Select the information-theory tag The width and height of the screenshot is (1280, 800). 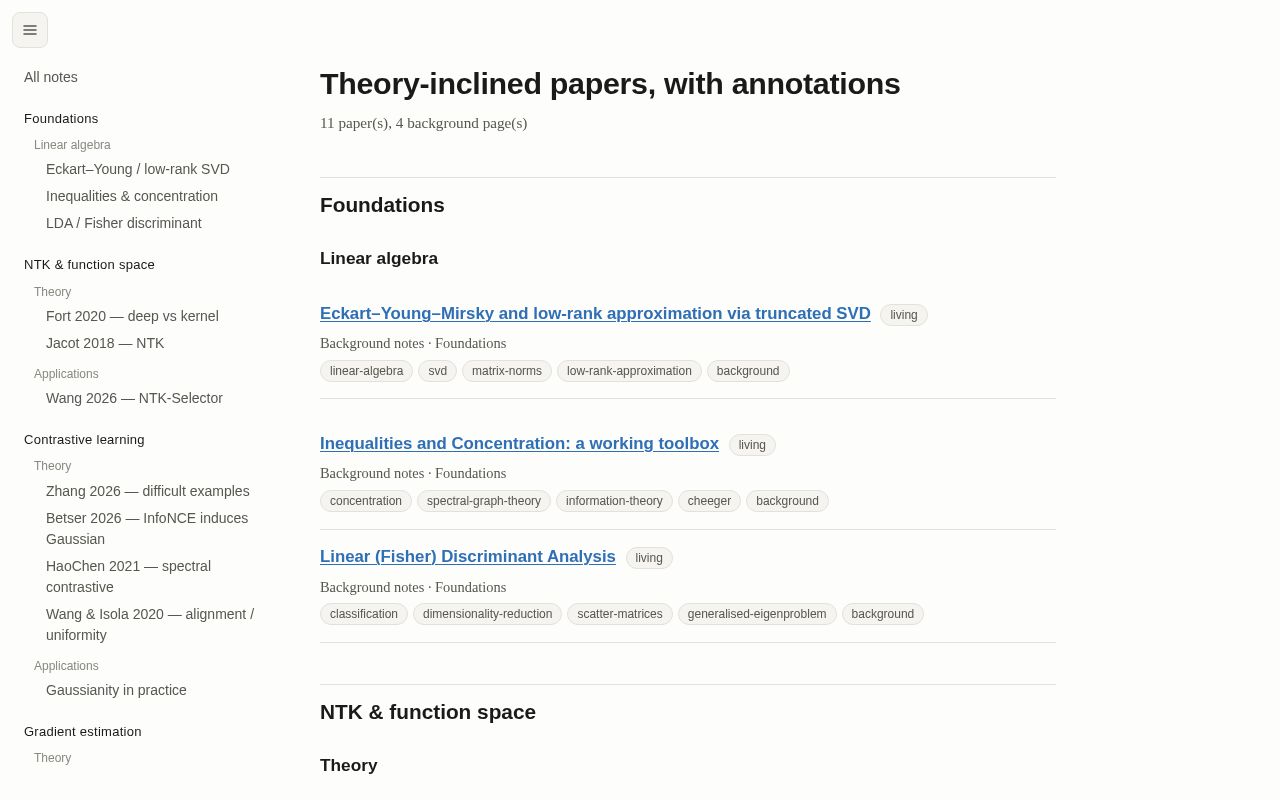point(614,501)
